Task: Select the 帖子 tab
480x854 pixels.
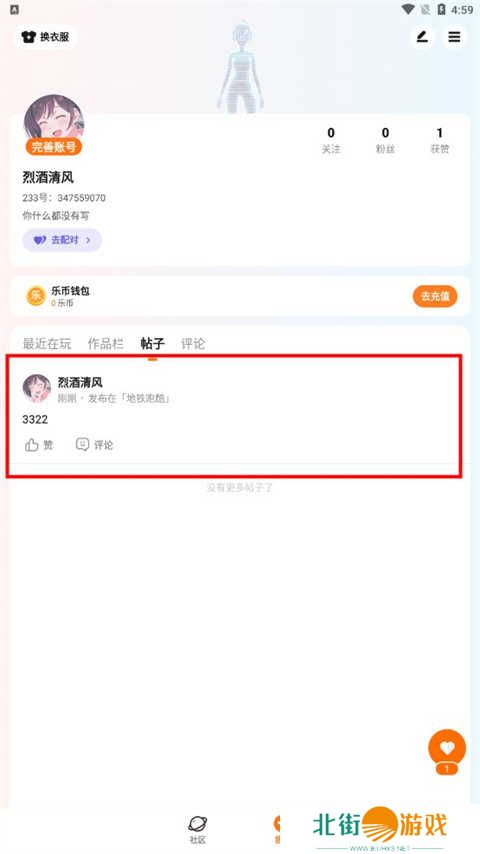Action: click(153, 344)
